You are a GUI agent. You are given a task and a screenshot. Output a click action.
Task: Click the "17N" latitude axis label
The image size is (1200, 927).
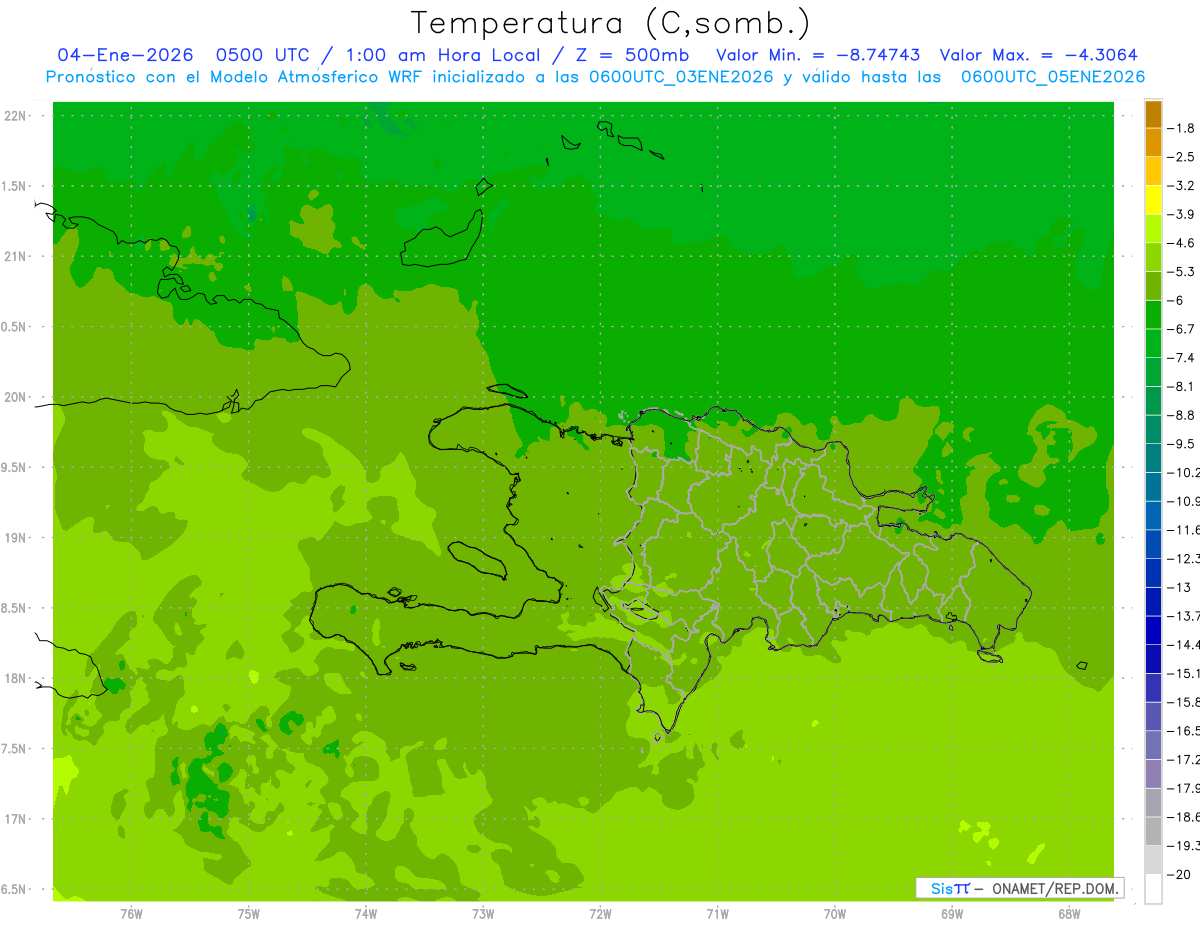click(16, 819)
